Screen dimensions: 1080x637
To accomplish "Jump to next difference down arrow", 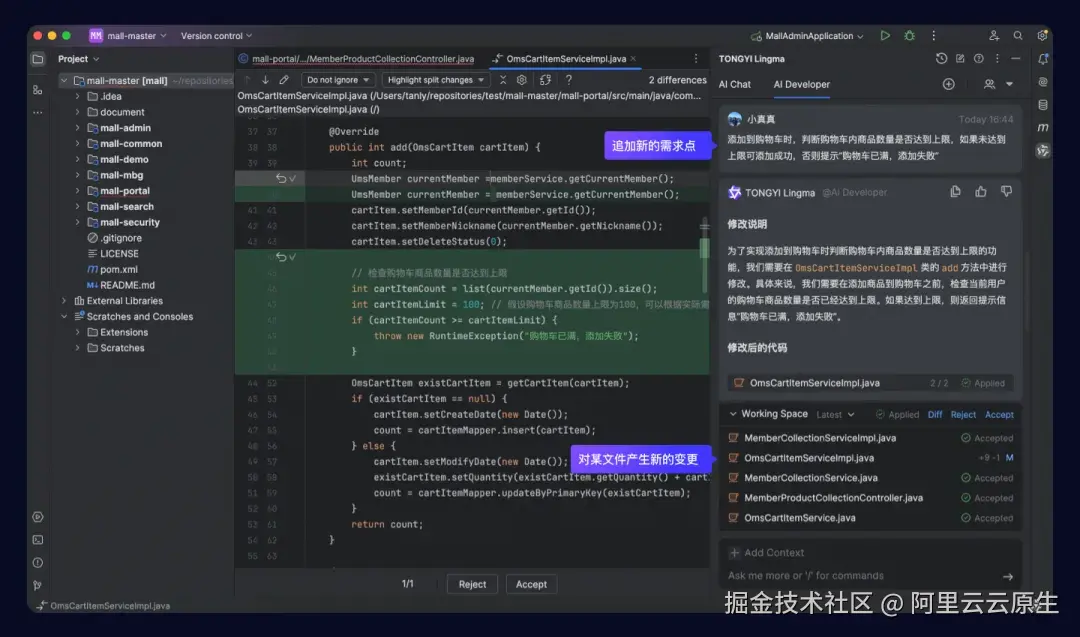I will [265, 80].
